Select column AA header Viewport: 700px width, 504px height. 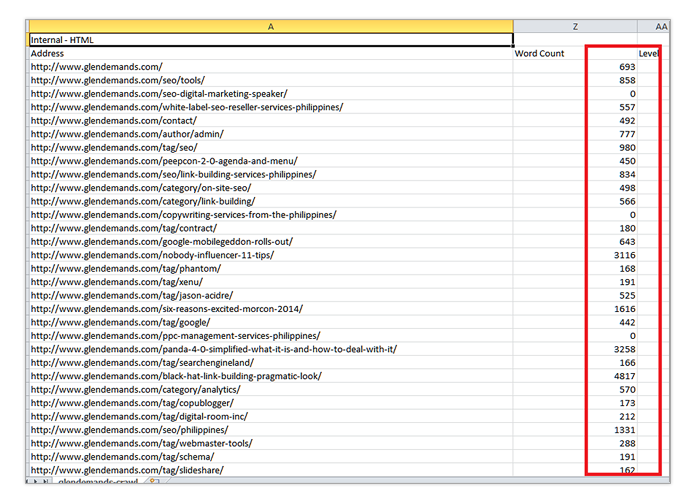654,26
